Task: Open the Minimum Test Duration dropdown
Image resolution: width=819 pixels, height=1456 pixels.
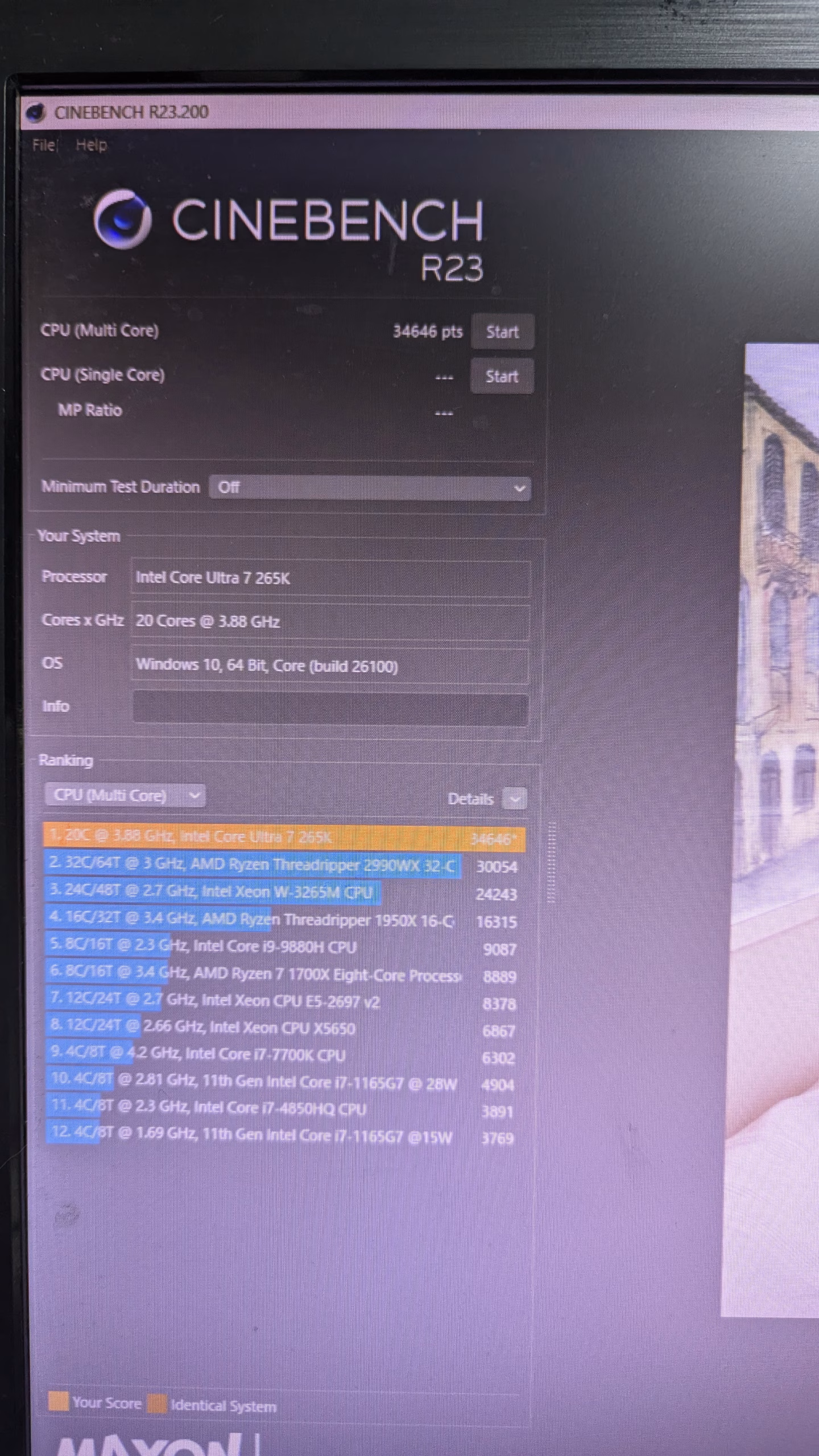Action: [370, 488]
